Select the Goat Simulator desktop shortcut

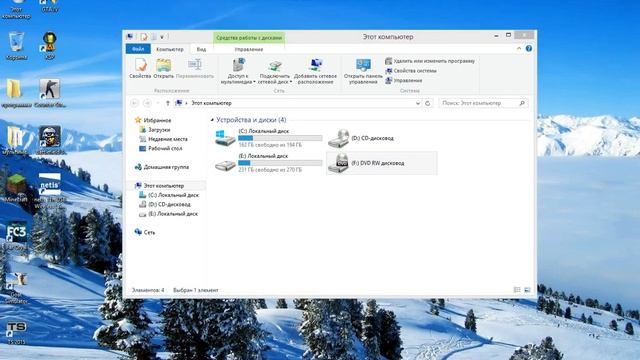[x=16, y=288]
